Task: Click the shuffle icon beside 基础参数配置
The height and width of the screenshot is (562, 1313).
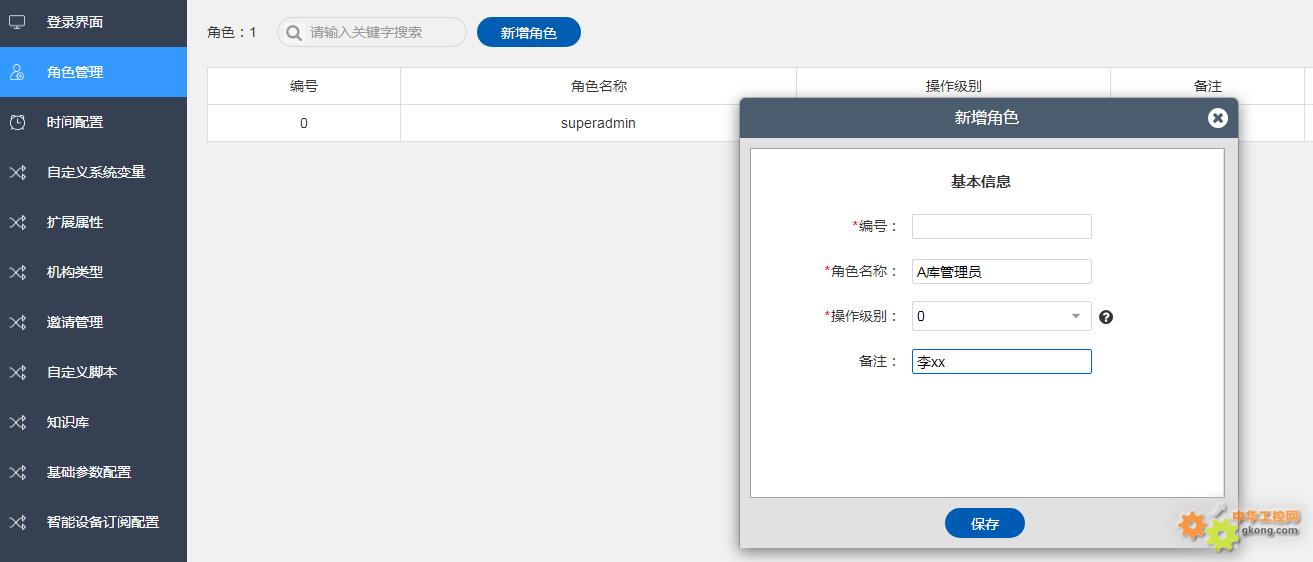Action: tap(17, 472)
